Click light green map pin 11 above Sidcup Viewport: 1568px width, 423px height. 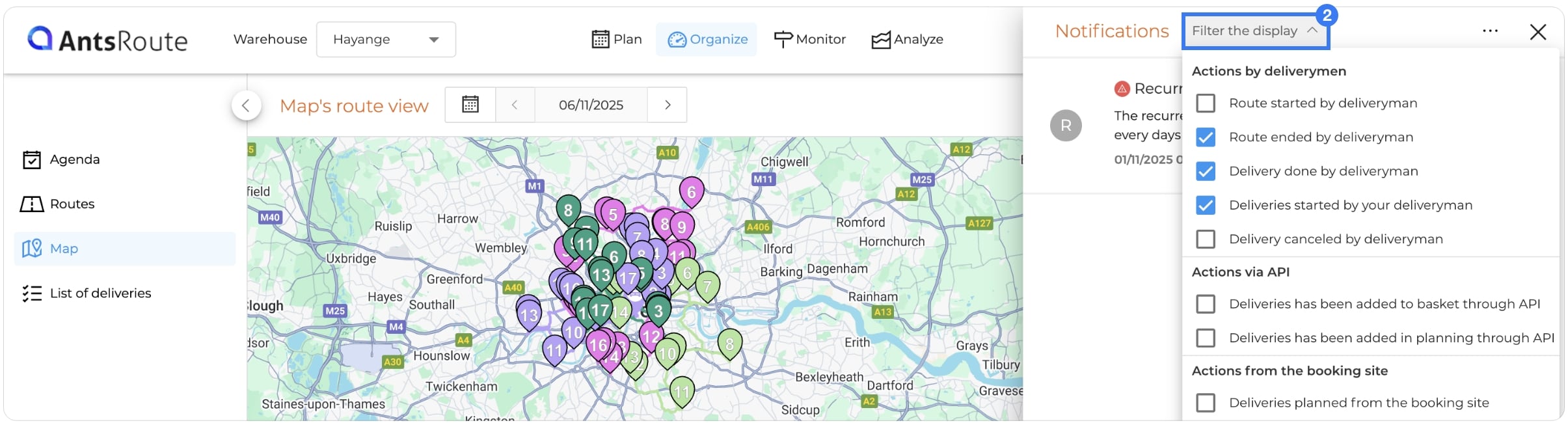click(682, 392)
